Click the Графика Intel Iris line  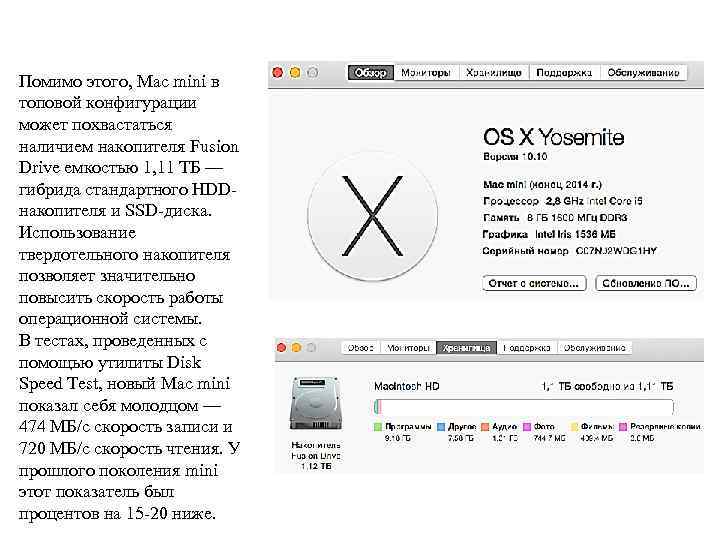549,235
